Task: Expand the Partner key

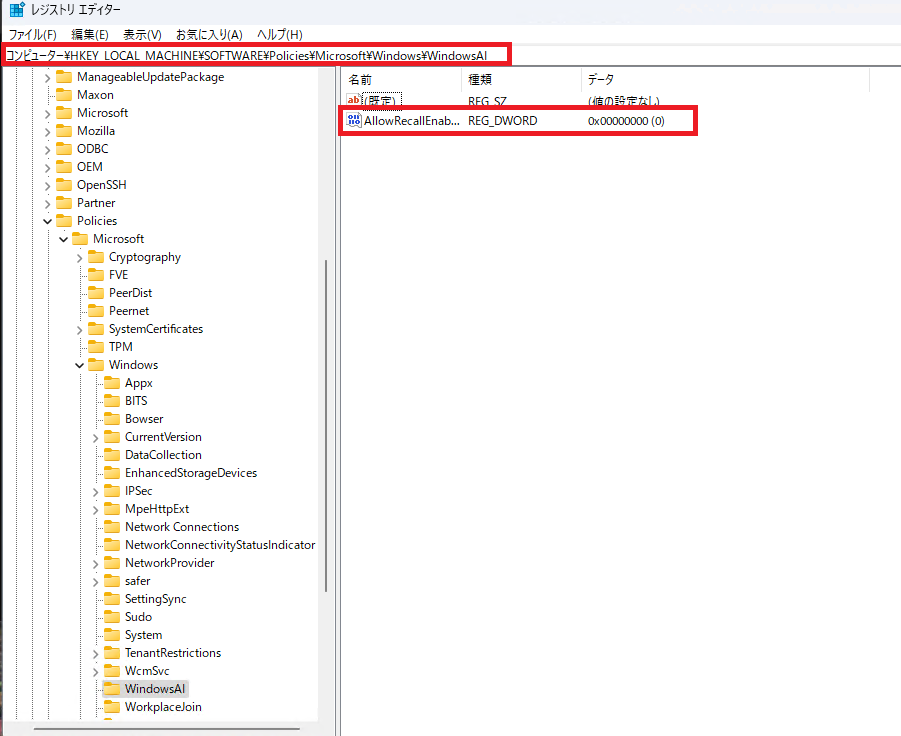Action: tap(48, 203)
